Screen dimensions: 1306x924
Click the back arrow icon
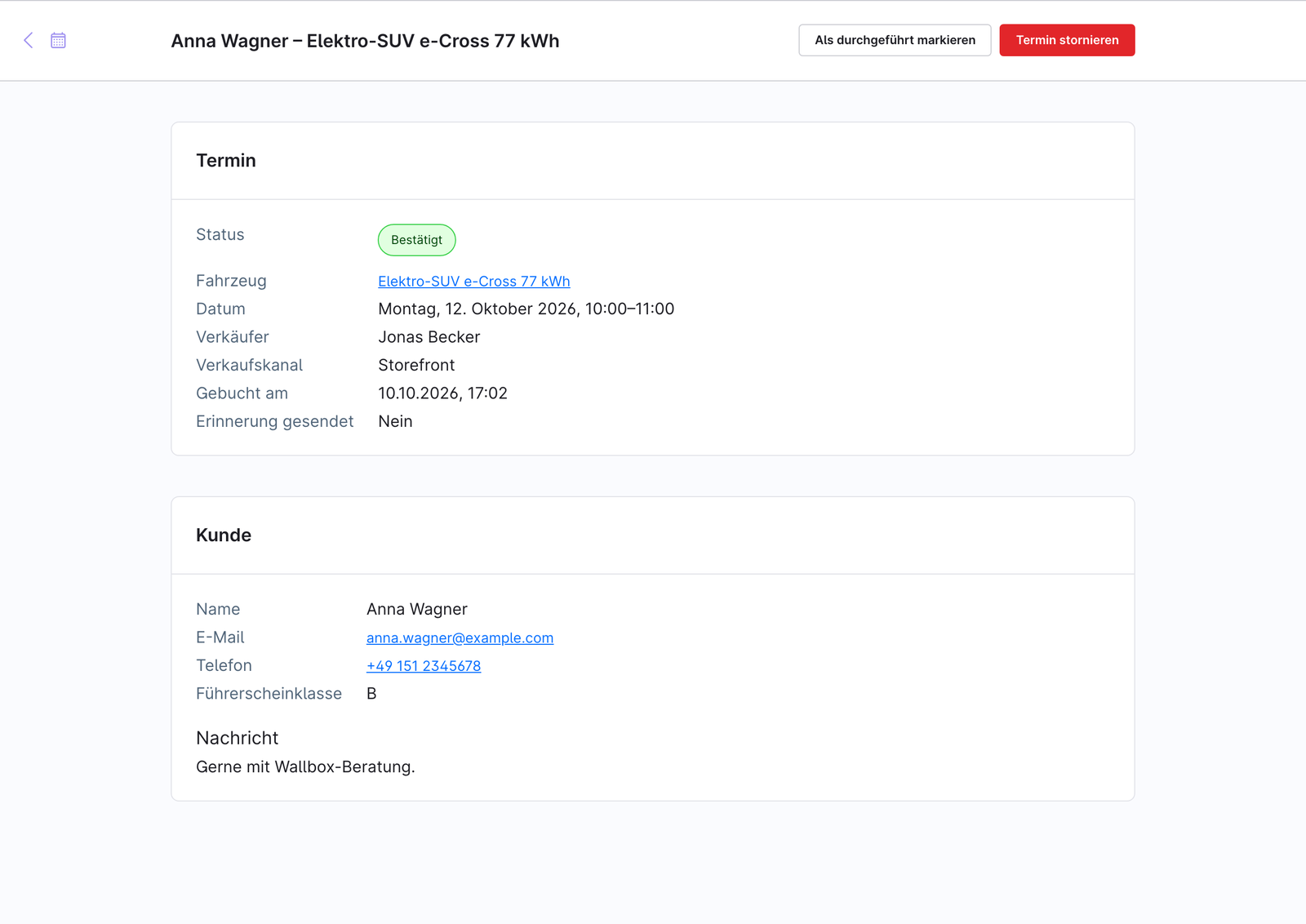tap(29, 40)
